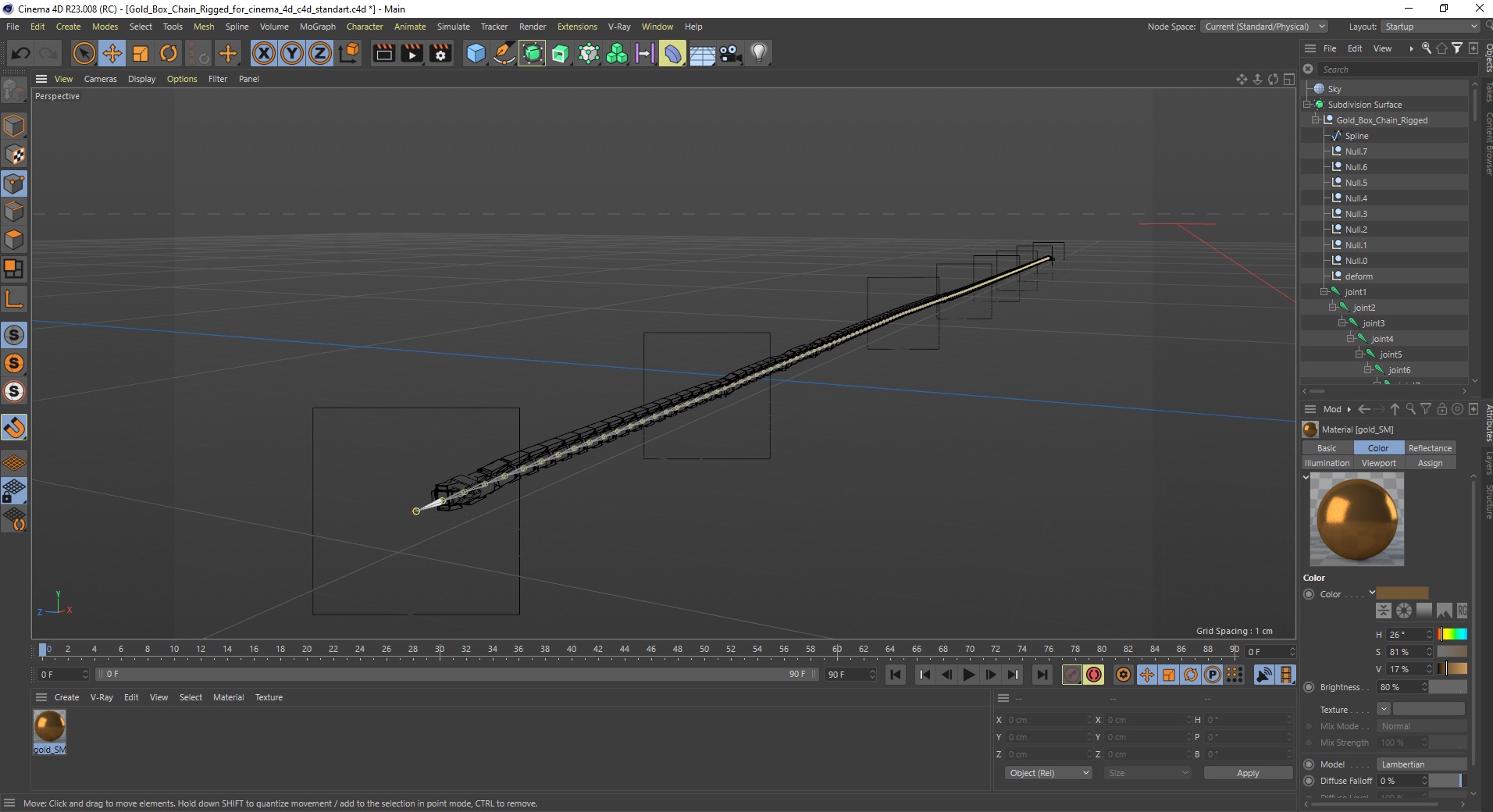Collapse the joint3 hierarchy

pos(1342,323)
